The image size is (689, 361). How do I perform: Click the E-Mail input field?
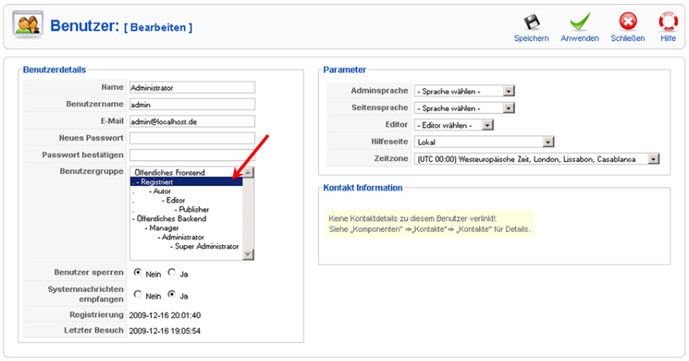pos(192,122)
